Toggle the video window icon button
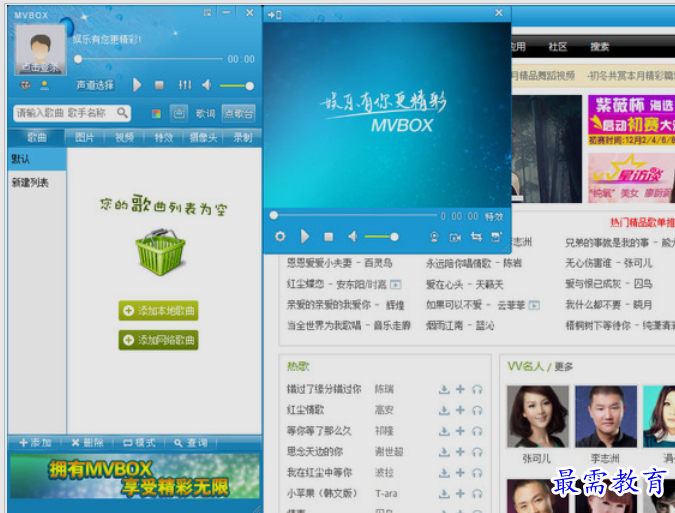Screen dimensions: 675x513 [179, 113]
